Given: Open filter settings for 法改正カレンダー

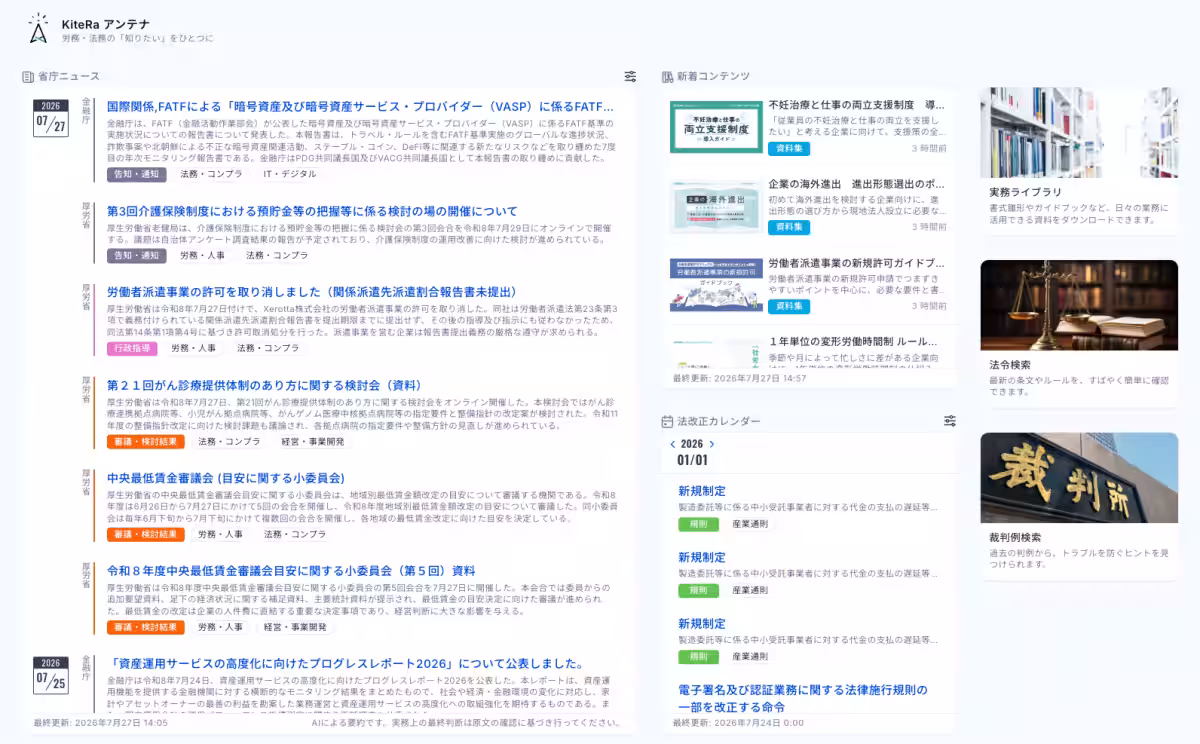Looking at the screenshot, I should tap(950, 421).
